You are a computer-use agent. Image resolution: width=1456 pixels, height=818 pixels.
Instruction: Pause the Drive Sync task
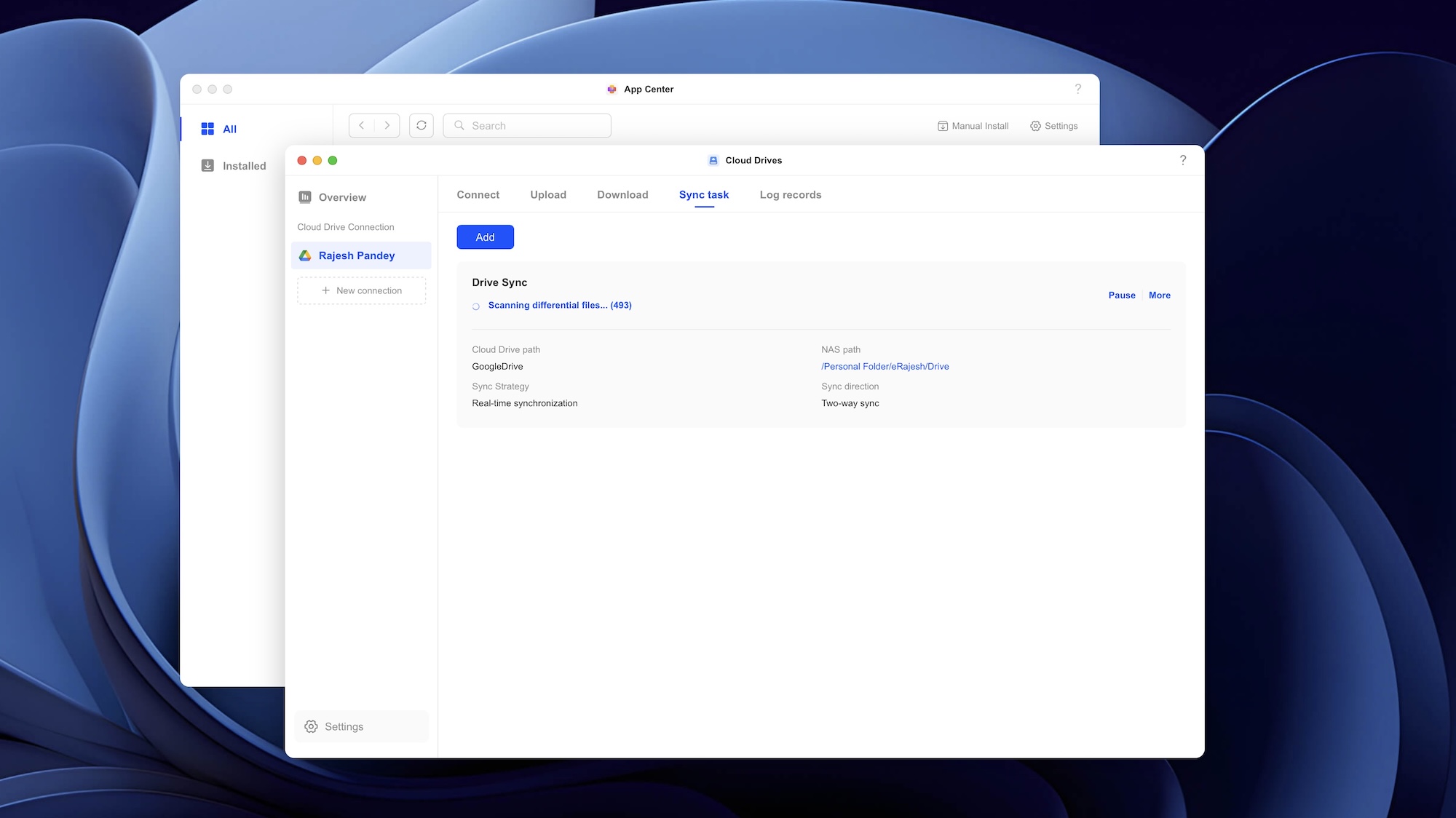point(1121,295)
